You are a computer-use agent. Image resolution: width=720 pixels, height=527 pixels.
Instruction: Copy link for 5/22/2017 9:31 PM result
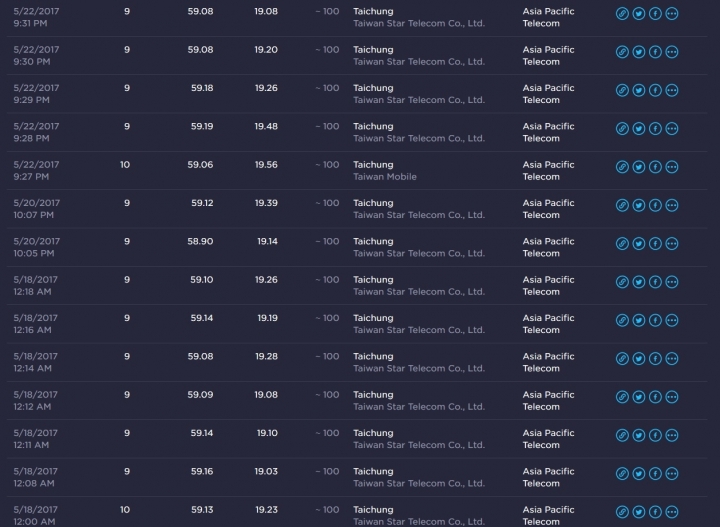coord(622,13)
